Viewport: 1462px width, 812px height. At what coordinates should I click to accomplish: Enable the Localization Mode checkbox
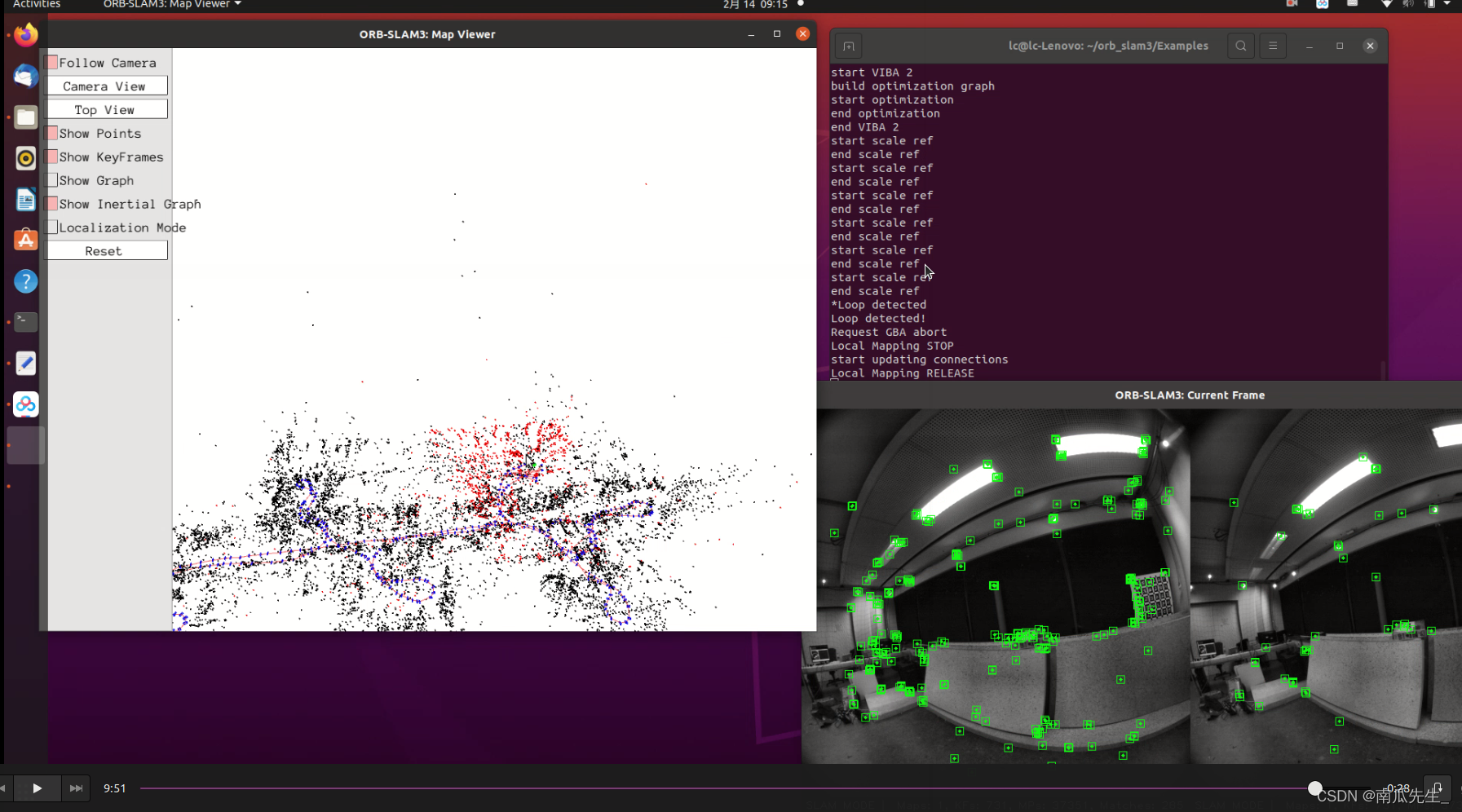point(52,228)
